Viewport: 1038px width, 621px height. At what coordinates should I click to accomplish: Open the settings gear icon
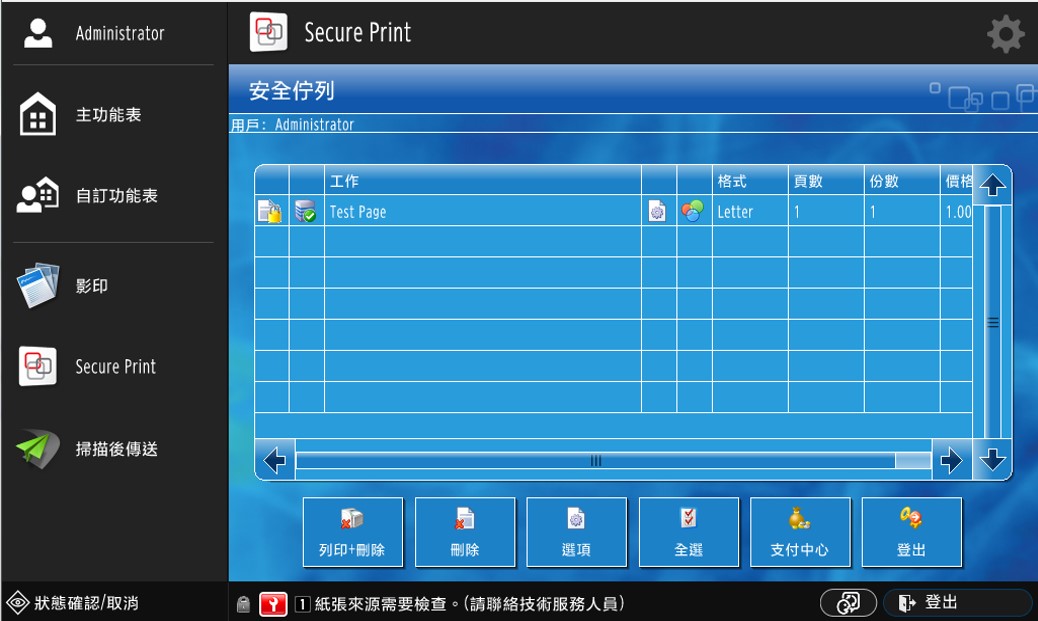pos(1005,34)
